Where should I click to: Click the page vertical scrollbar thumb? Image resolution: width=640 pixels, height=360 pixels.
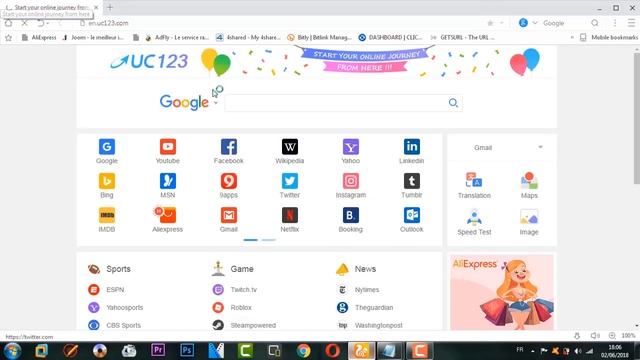pos(636,118)
